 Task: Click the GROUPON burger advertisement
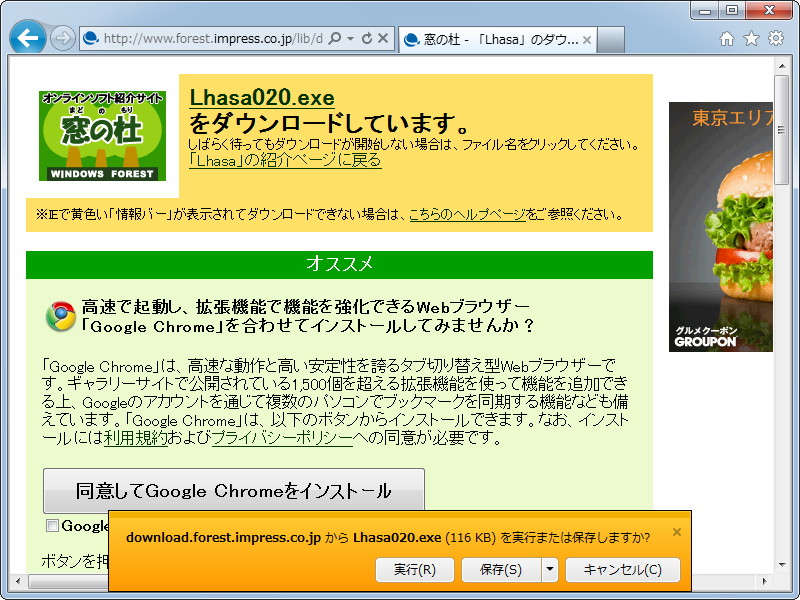[x=721, y=227]
